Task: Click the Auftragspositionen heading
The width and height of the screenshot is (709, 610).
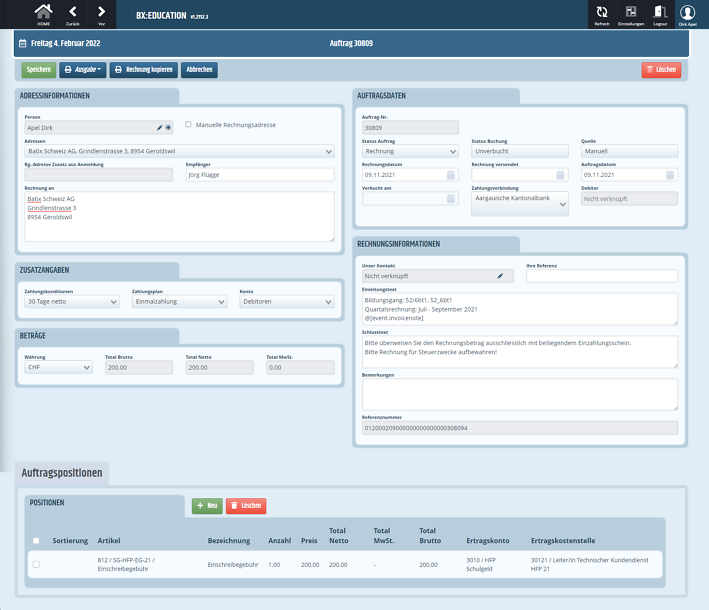Action: coord(62,473)
